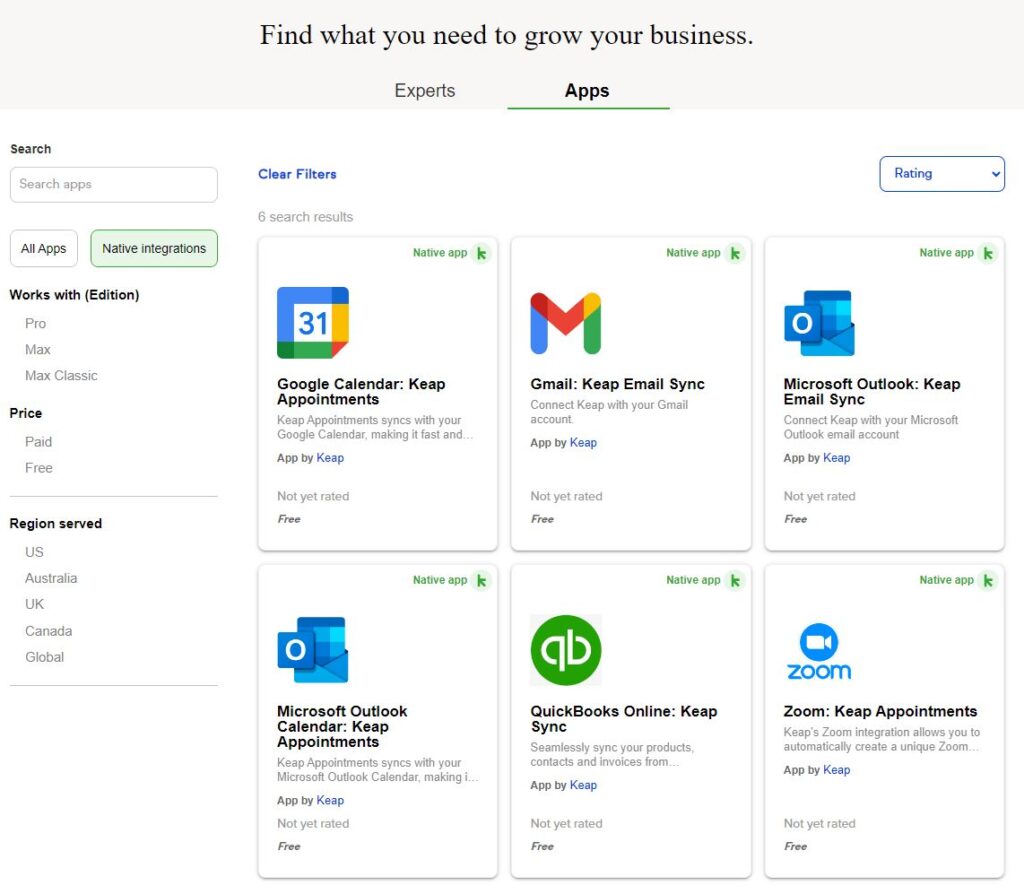Screen dimensions: 1024x894
Task: Open Zoom: Keap Appointments title
Action: tap(880, 711)
